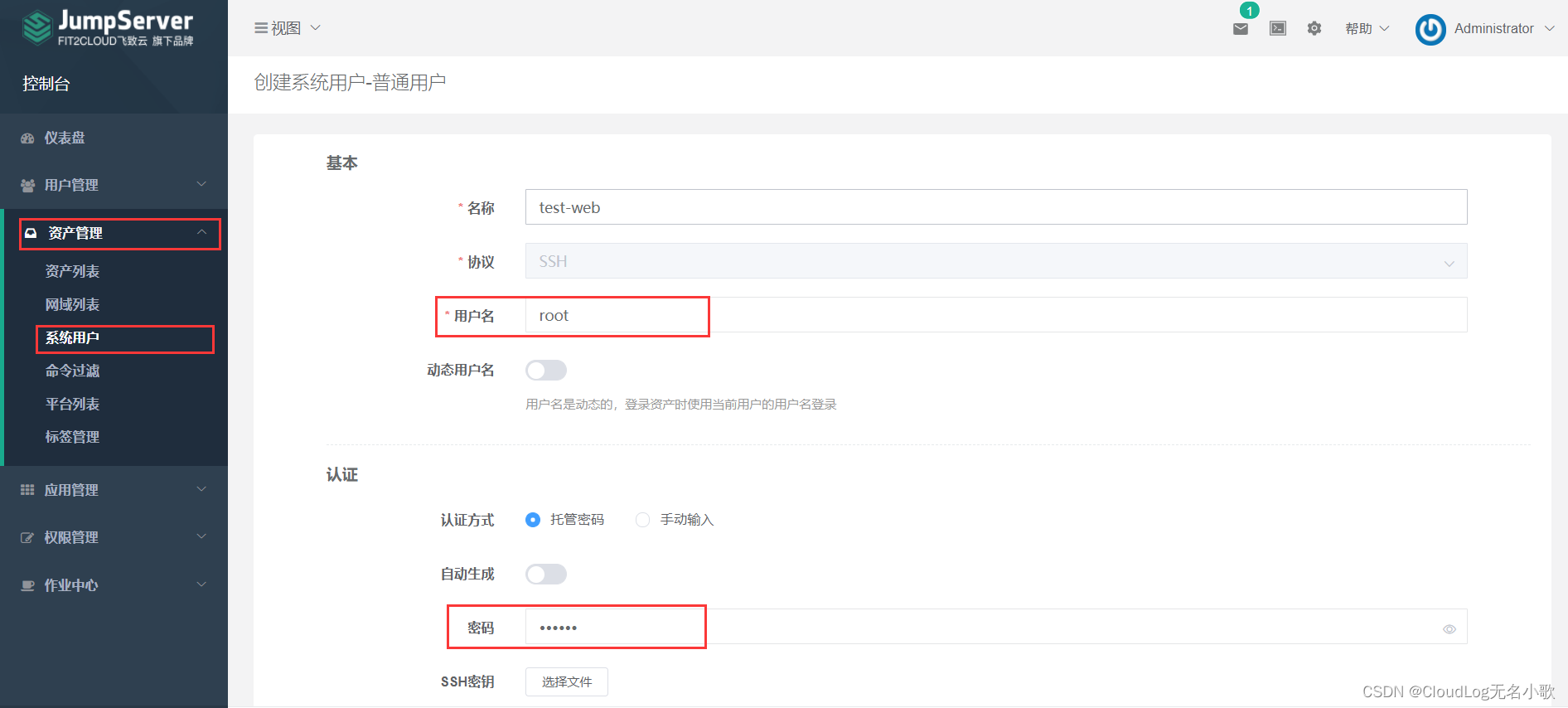Click the 密码 input field

[996, 627]
